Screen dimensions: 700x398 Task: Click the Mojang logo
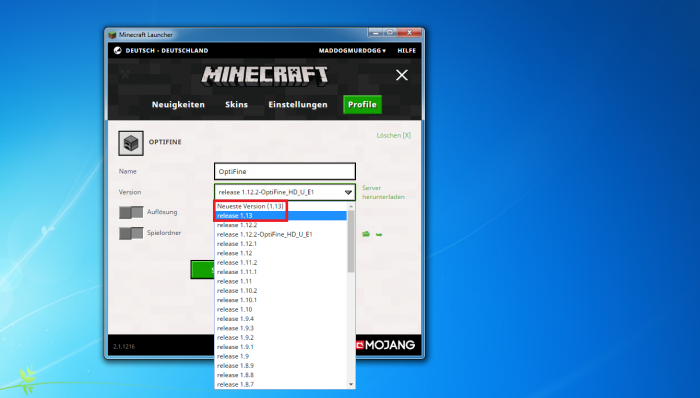[x=386, y=345]
